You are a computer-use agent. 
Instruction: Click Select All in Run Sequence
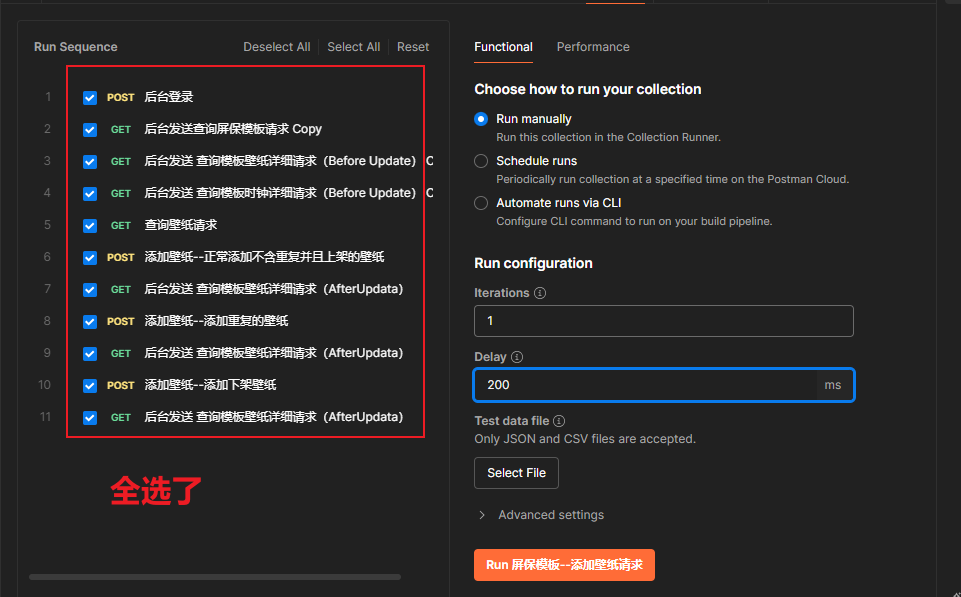tap(354, 47)
